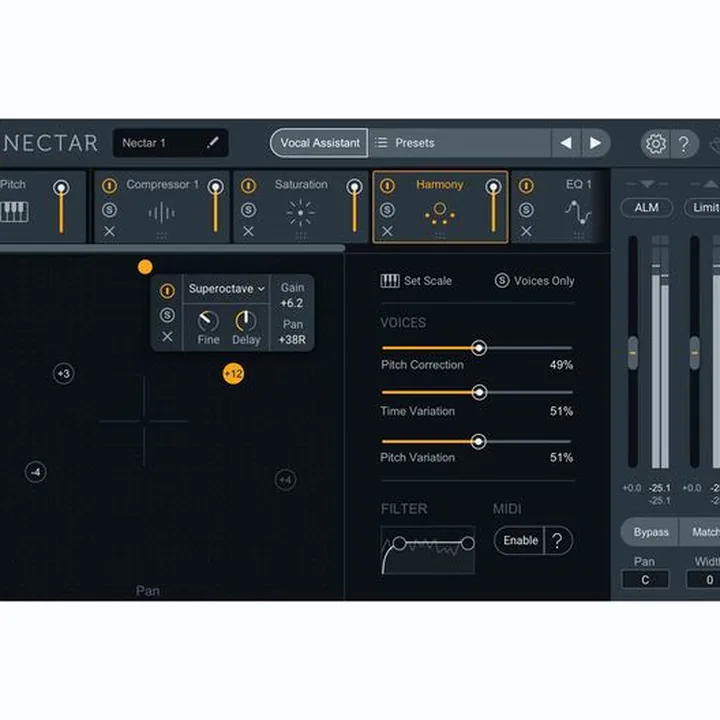Click the Fine tune knob
This screenshot has width=720, height=720.
coord(208,321)
